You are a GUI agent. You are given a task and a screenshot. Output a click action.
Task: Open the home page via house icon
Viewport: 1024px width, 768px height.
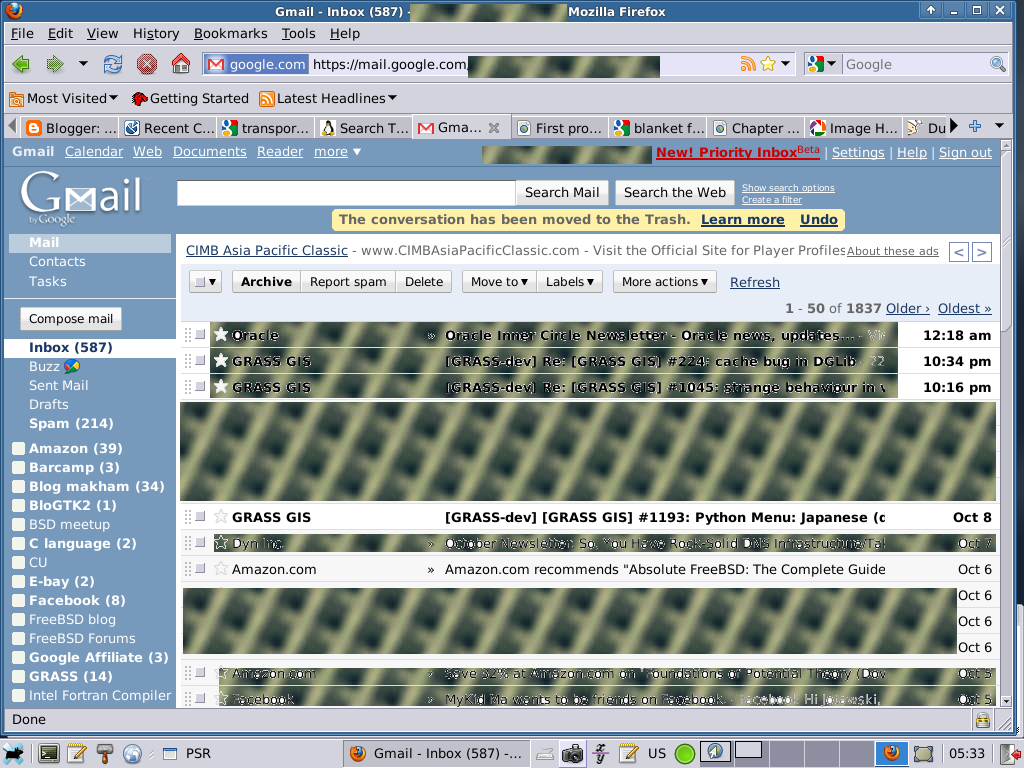coord(181,63)
